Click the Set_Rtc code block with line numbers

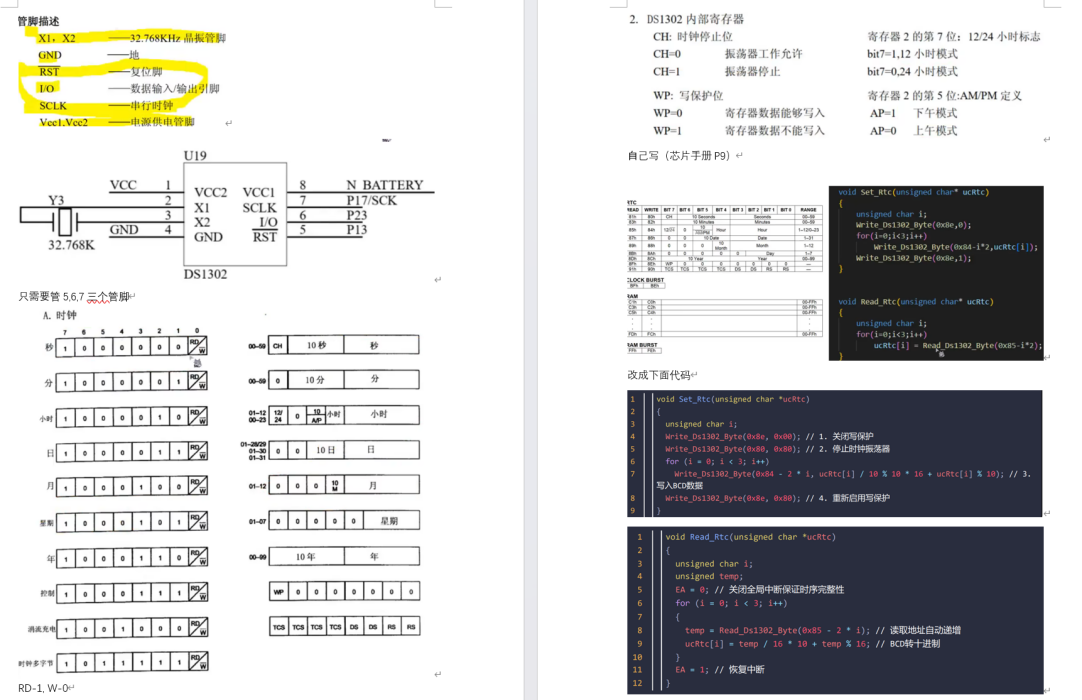[x=834, y=453]
